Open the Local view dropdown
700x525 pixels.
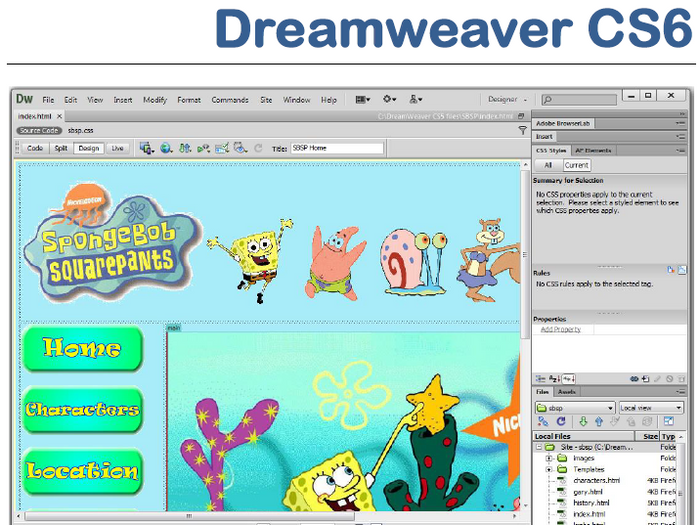pyautogui.click(x=651, y=408)
